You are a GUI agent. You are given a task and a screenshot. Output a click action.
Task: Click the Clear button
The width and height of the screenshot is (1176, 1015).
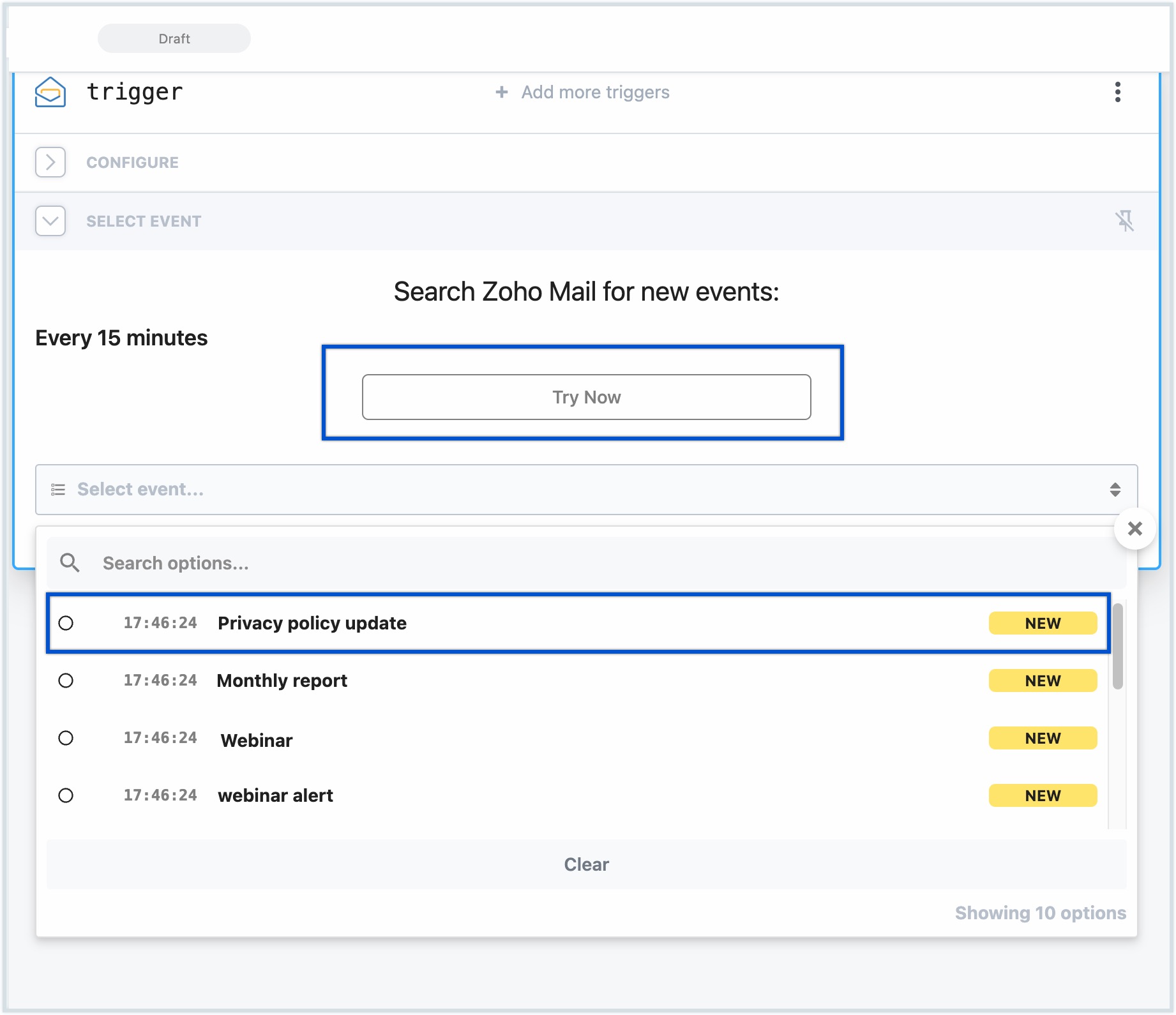(x=586, y=864)
